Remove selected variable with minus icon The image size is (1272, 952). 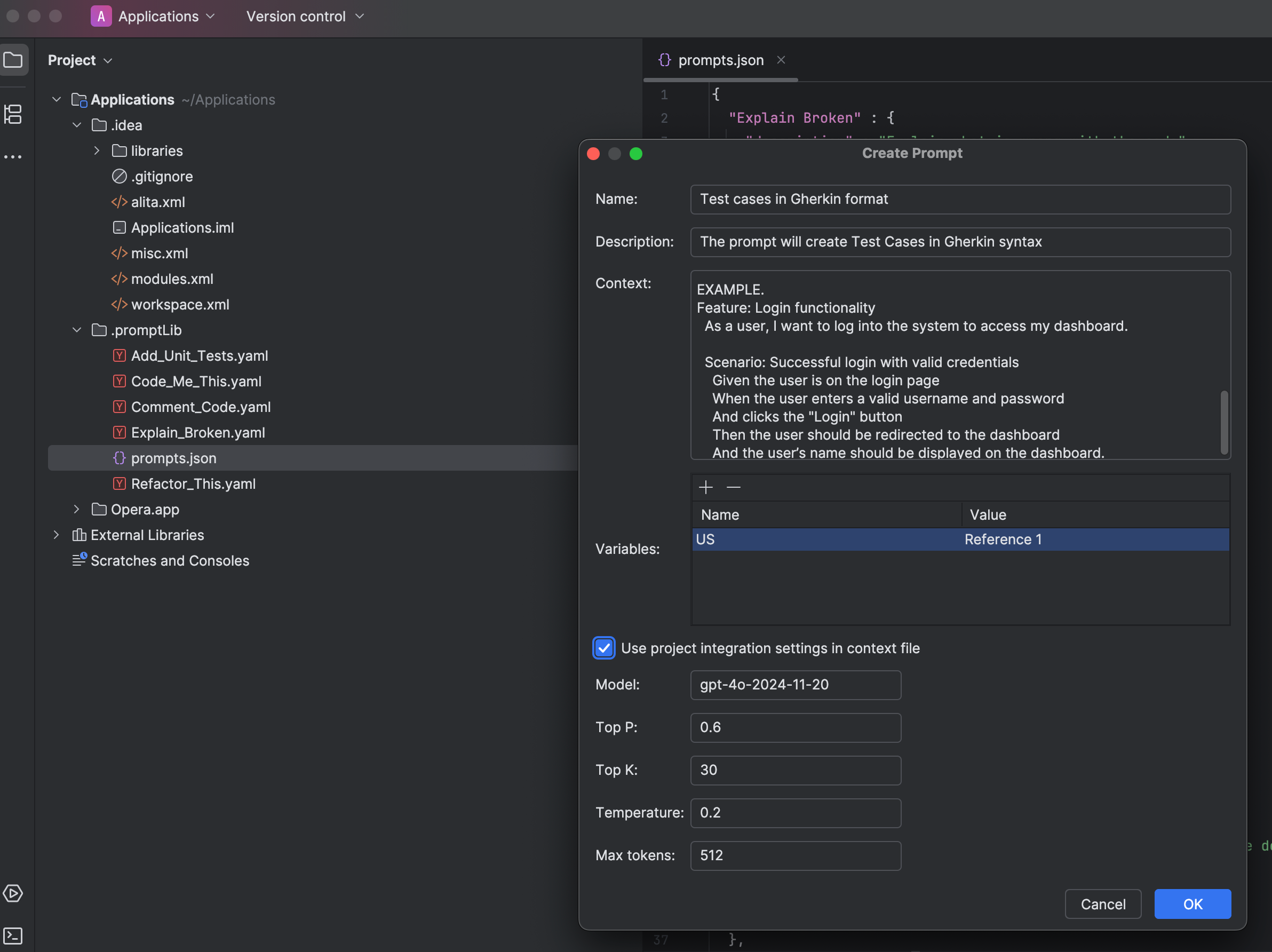[x=733, y=487]
